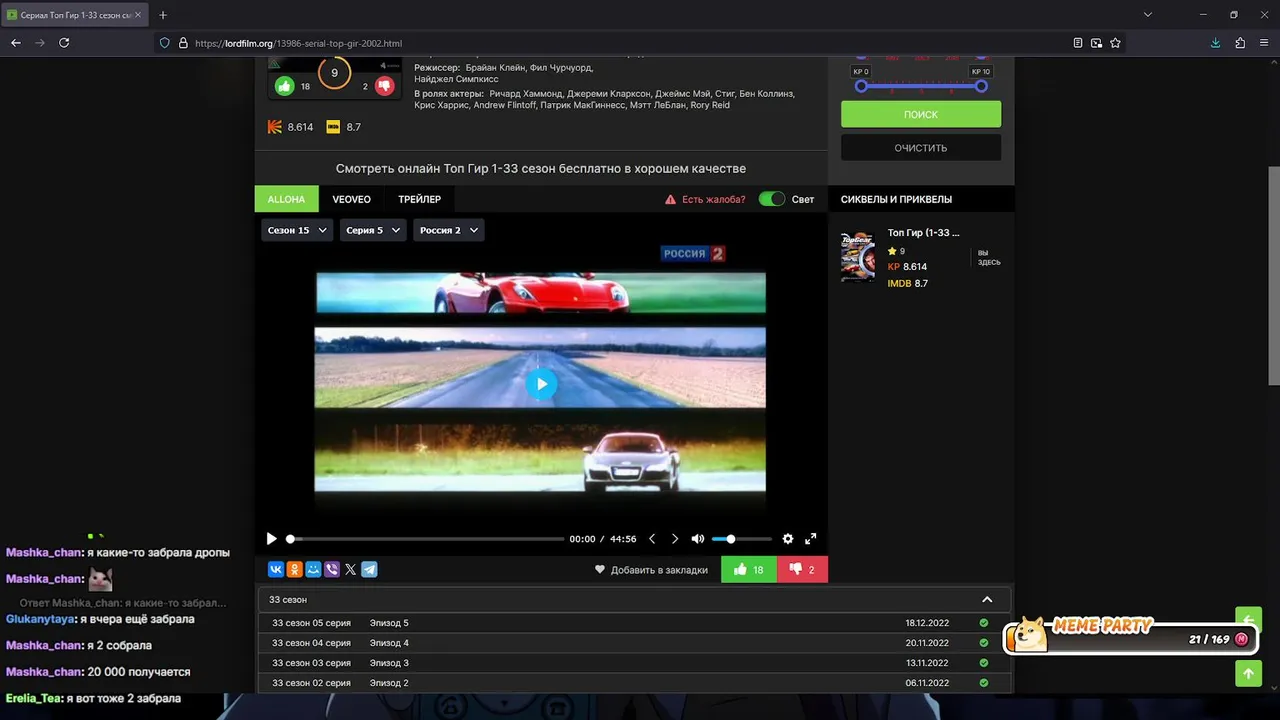Viewport: 1280px width, 720px height.
Task: Toggle the Свет light switch
Action: (772, 199)
